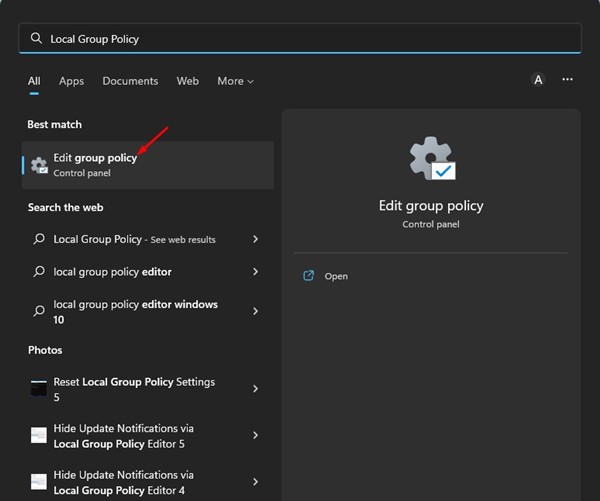
Task: Click search icon beside 'editor windows 10' suggestion
Action: pyautogui.click(x=39, y=311)
